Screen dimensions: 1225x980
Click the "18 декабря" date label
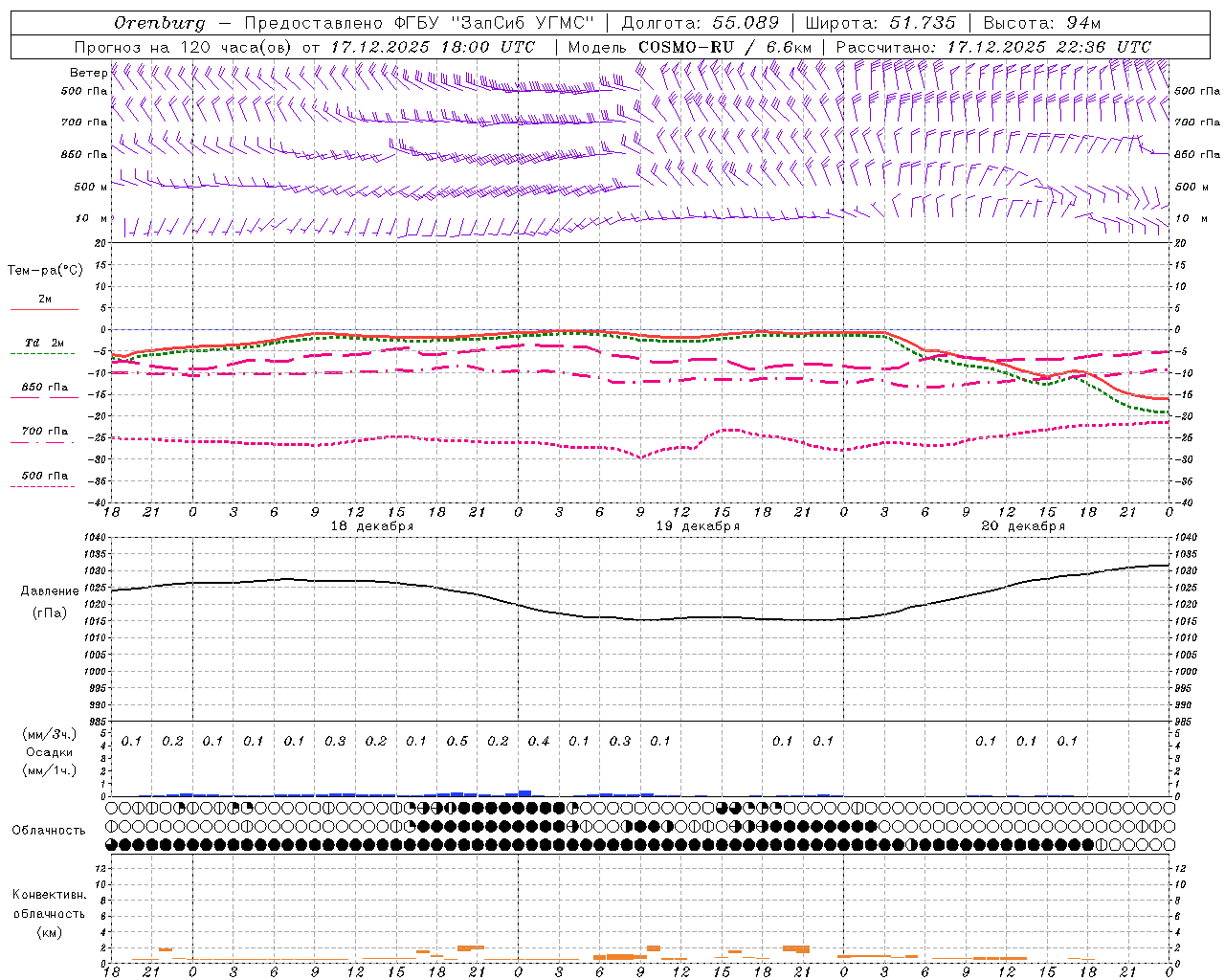pos(372,526)
